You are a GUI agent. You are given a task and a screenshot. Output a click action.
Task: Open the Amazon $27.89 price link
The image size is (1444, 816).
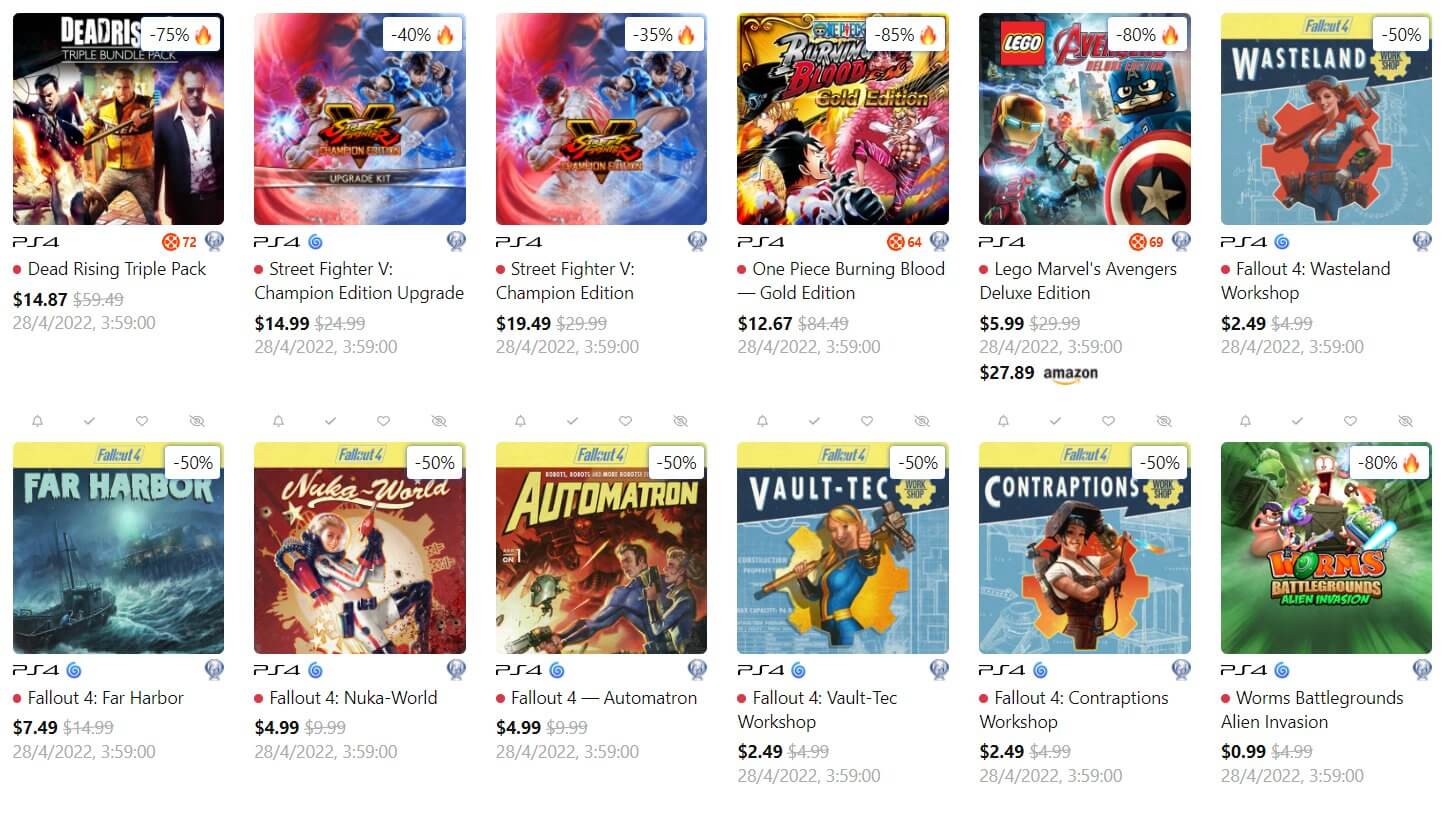1038,373
